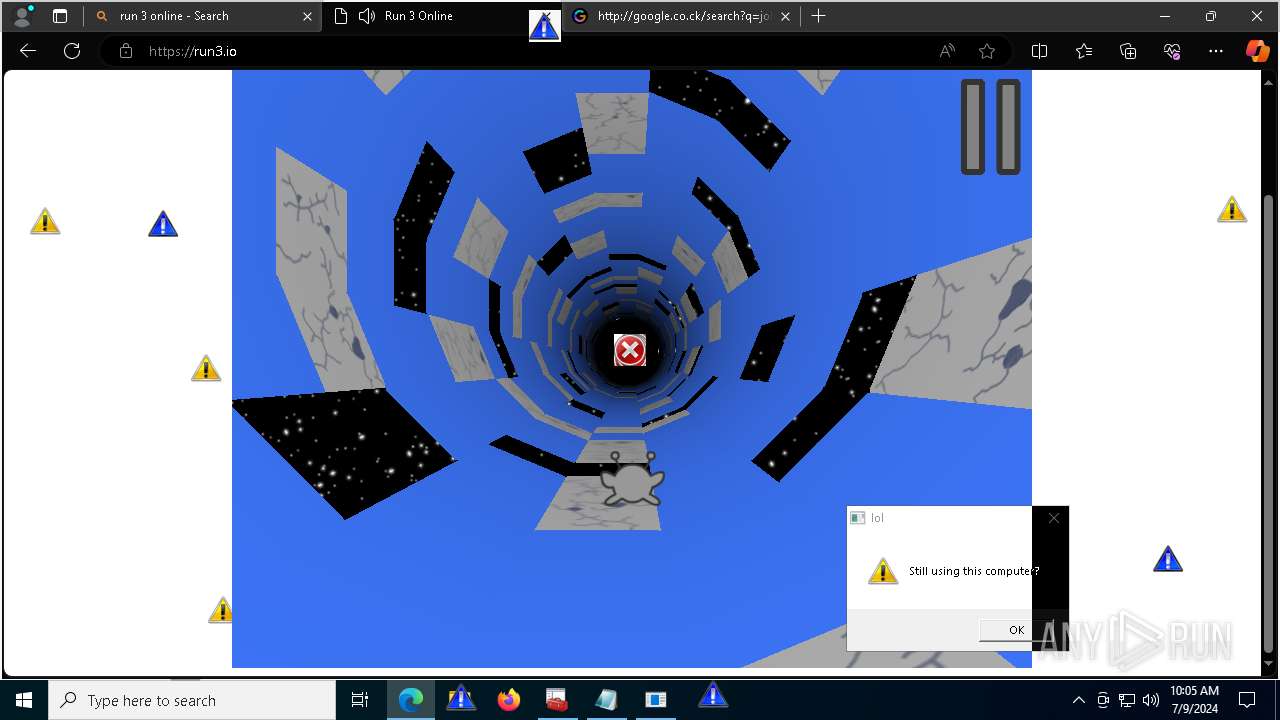Mute the Run 3 Online tab audio
This screenshot has height=720, width=1280.
click(367, 16)
